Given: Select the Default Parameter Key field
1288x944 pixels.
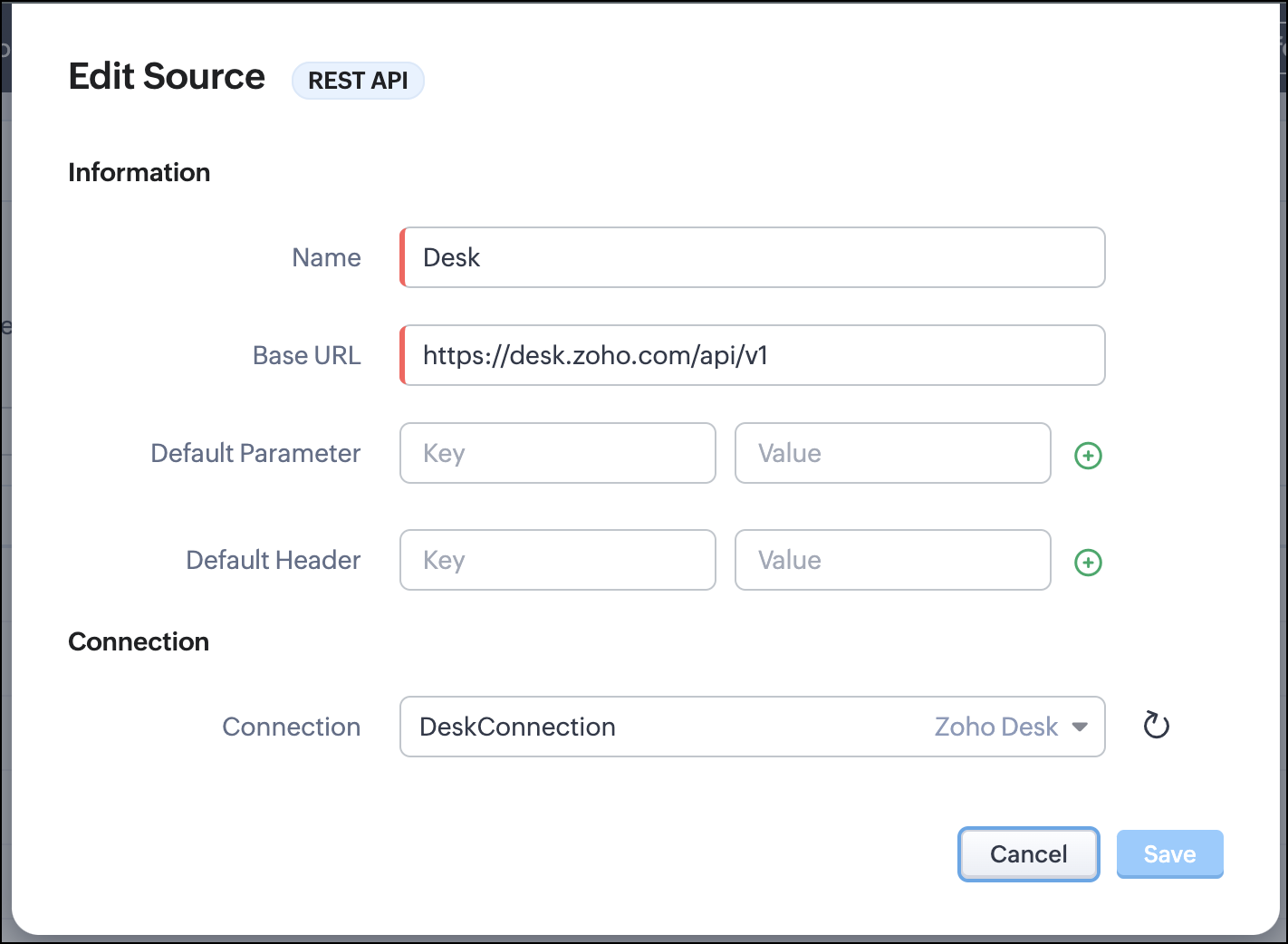Looking at the screenshot, I should tap(557, 453).
